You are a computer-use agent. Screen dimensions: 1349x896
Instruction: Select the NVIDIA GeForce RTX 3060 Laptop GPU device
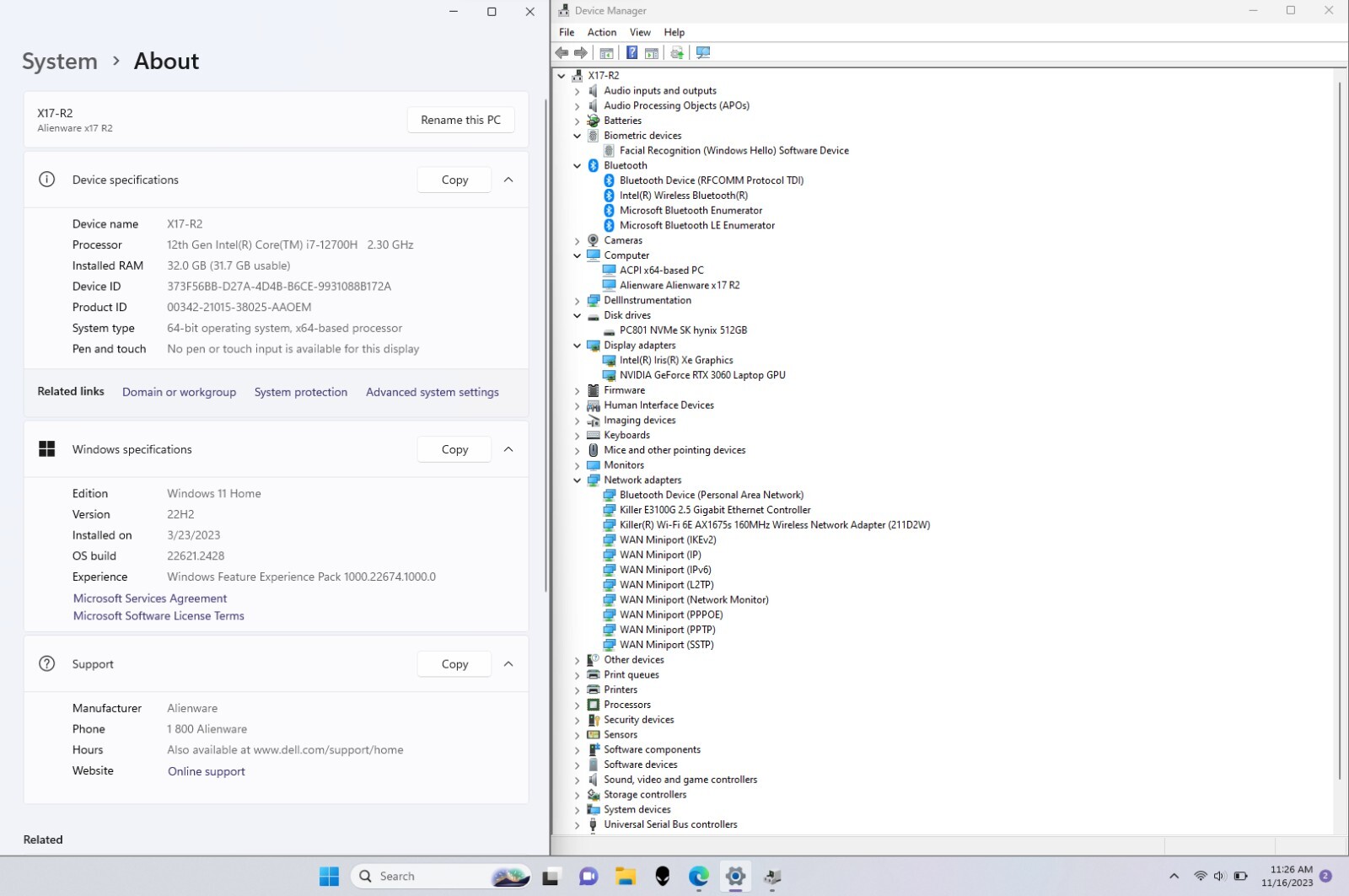point(702,375)
